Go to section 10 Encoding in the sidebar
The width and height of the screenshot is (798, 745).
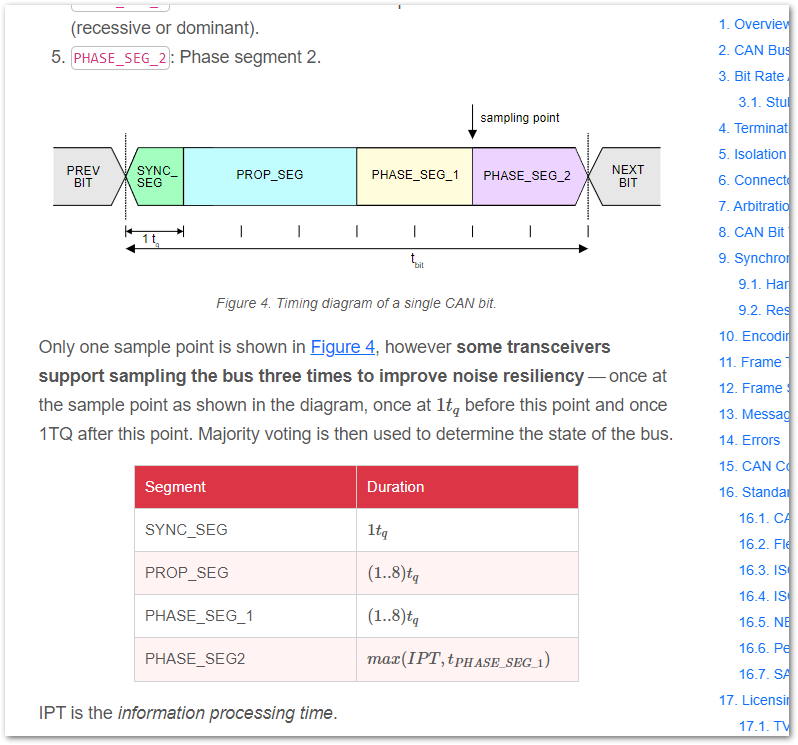point(753,336)
